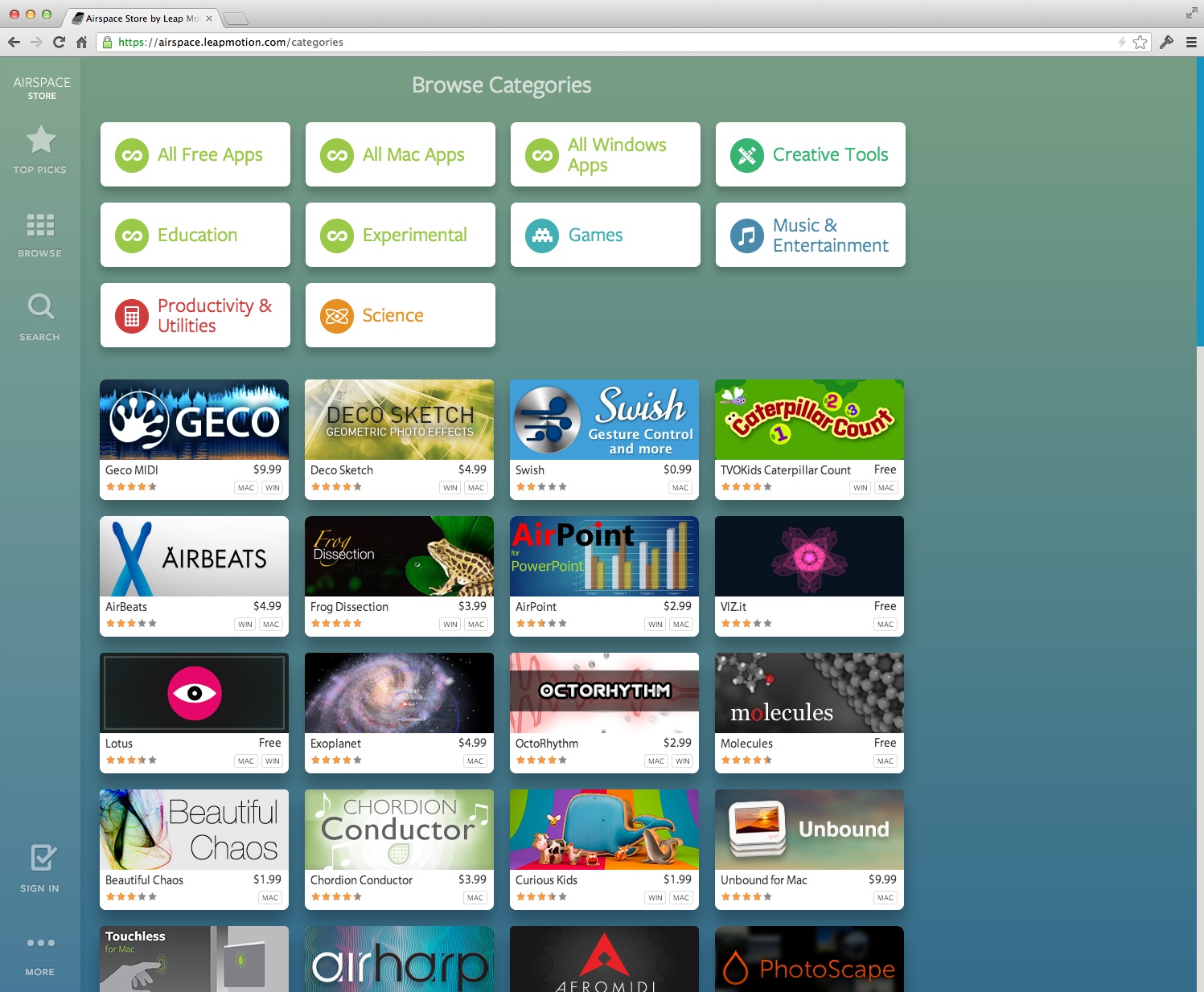Screen dimensions: 1204x992
Task: Click the All Mac Apps infinity icon
Action: click(337, 155)
